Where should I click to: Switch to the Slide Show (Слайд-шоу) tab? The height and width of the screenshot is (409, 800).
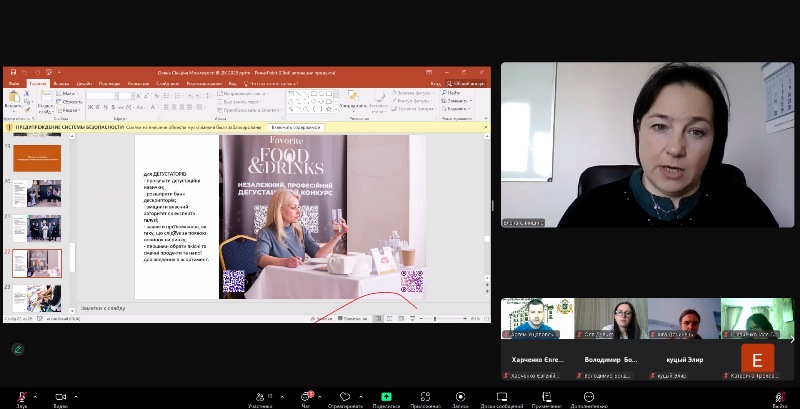(x=168, y=83)
